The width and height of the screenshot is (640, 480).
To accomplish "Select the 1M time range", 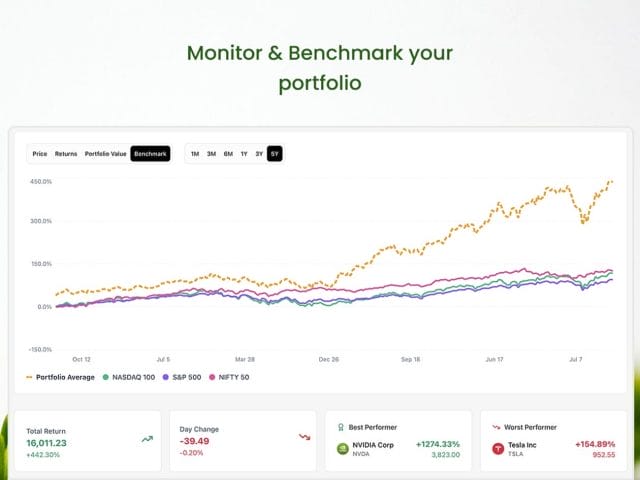I will (x=195, y=154).
